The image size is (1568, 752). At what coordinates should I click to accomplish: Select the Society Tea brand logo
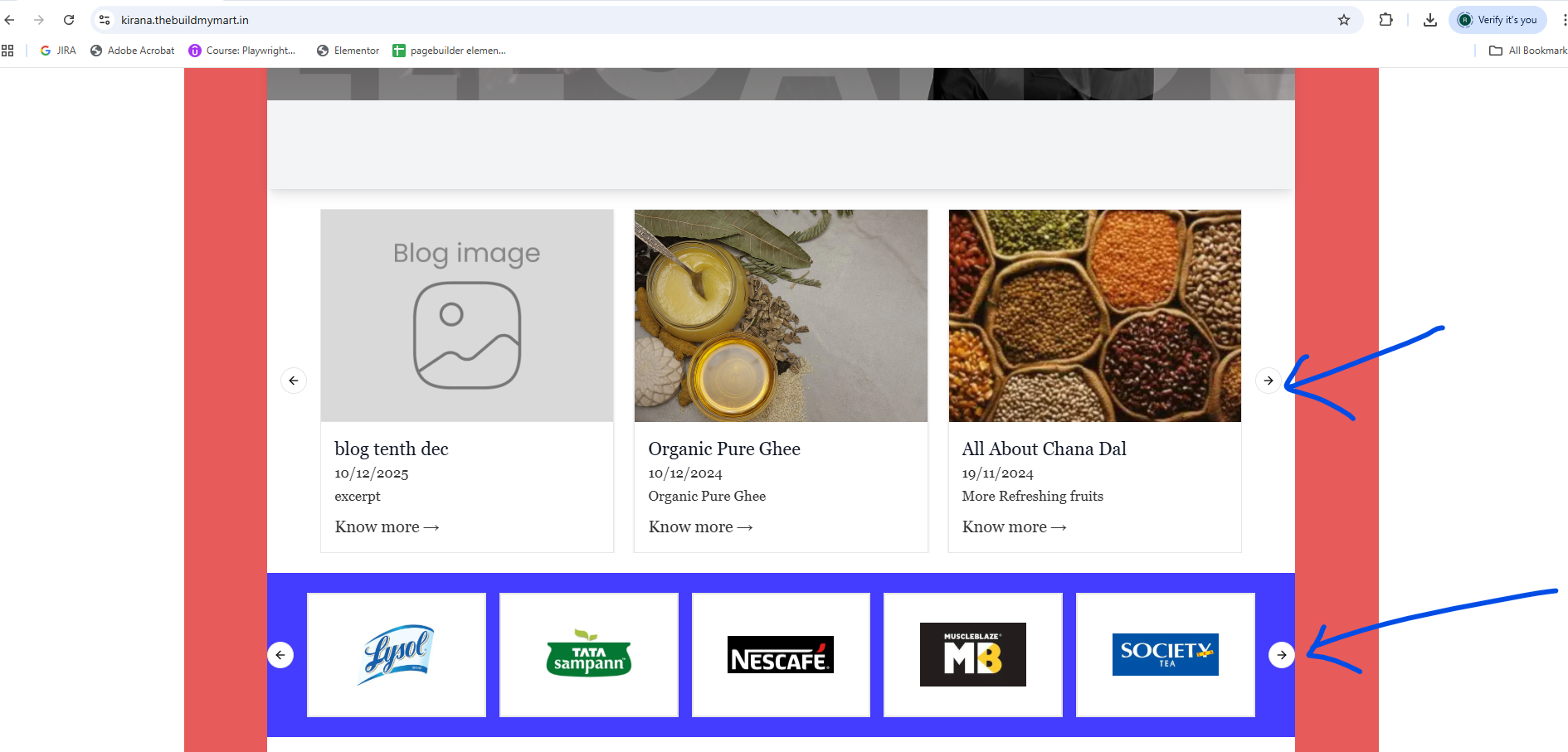coord(1166,655)
